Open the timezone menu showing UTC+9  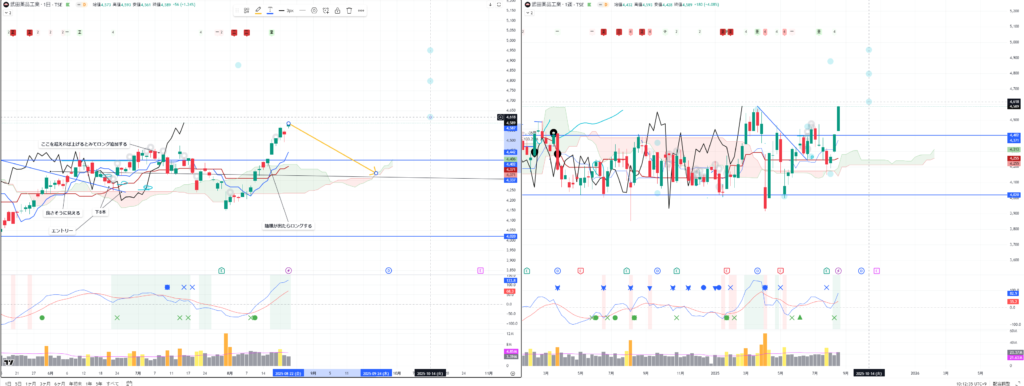point(971,383)
